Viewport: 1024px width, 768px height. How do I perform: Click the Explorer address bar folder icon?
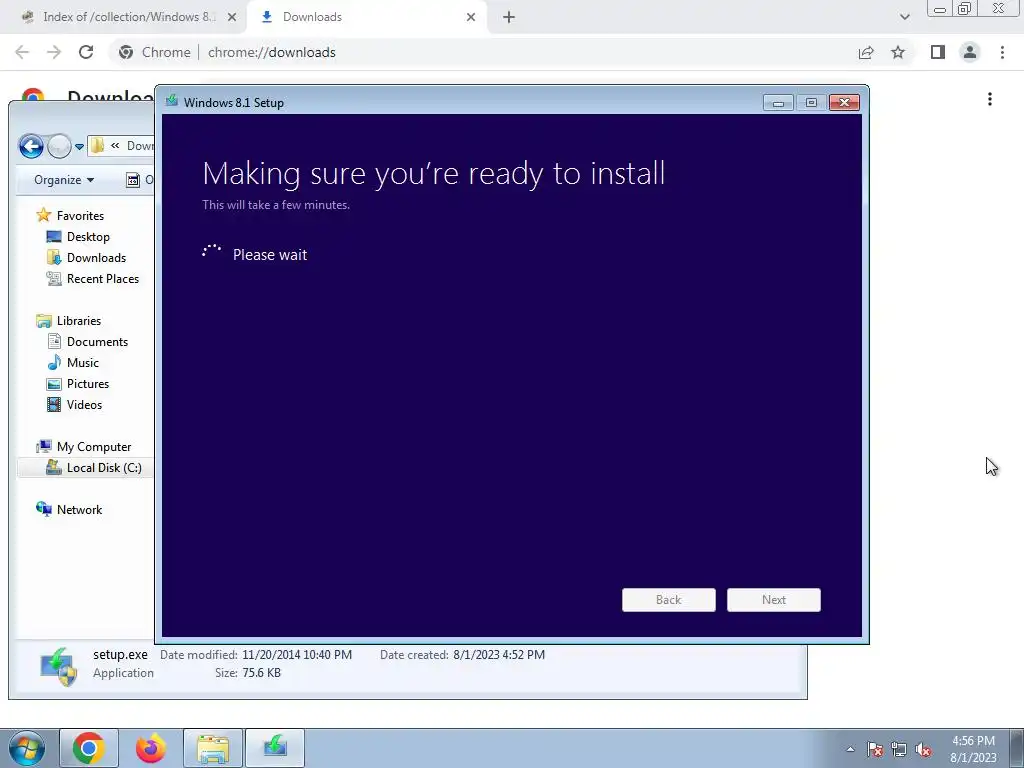(97, 146)
